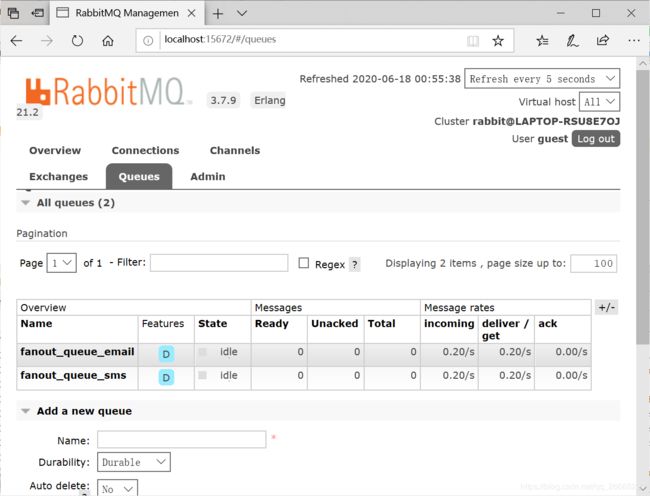650x496 pixels.
Task: Switch to the Channels tab
Action: (235, 150)
